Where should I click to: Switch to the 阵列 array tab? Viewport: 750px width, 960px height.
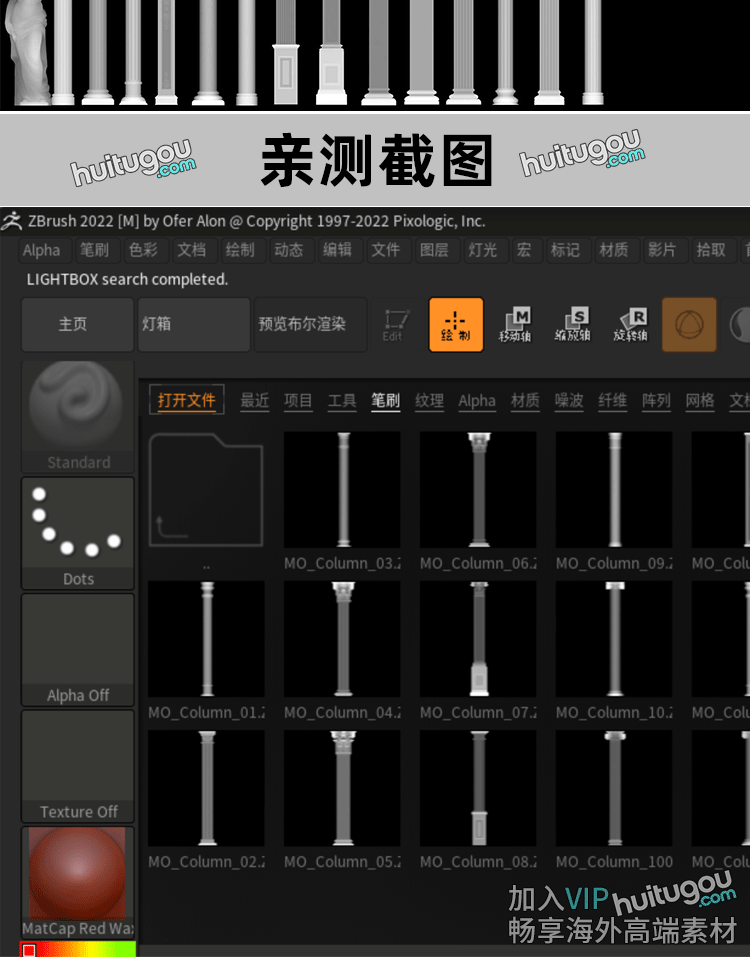(x=656, y=401)
